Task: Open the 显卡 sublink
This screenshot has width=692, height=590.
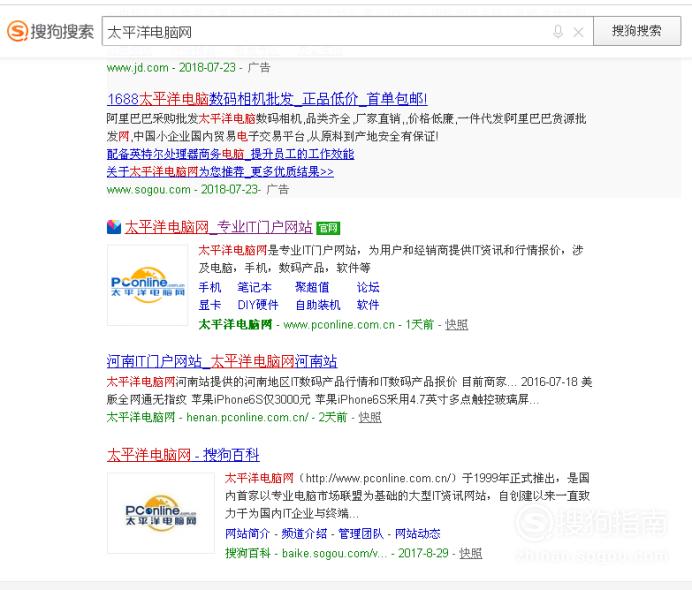Action: [x=210, y=305]
